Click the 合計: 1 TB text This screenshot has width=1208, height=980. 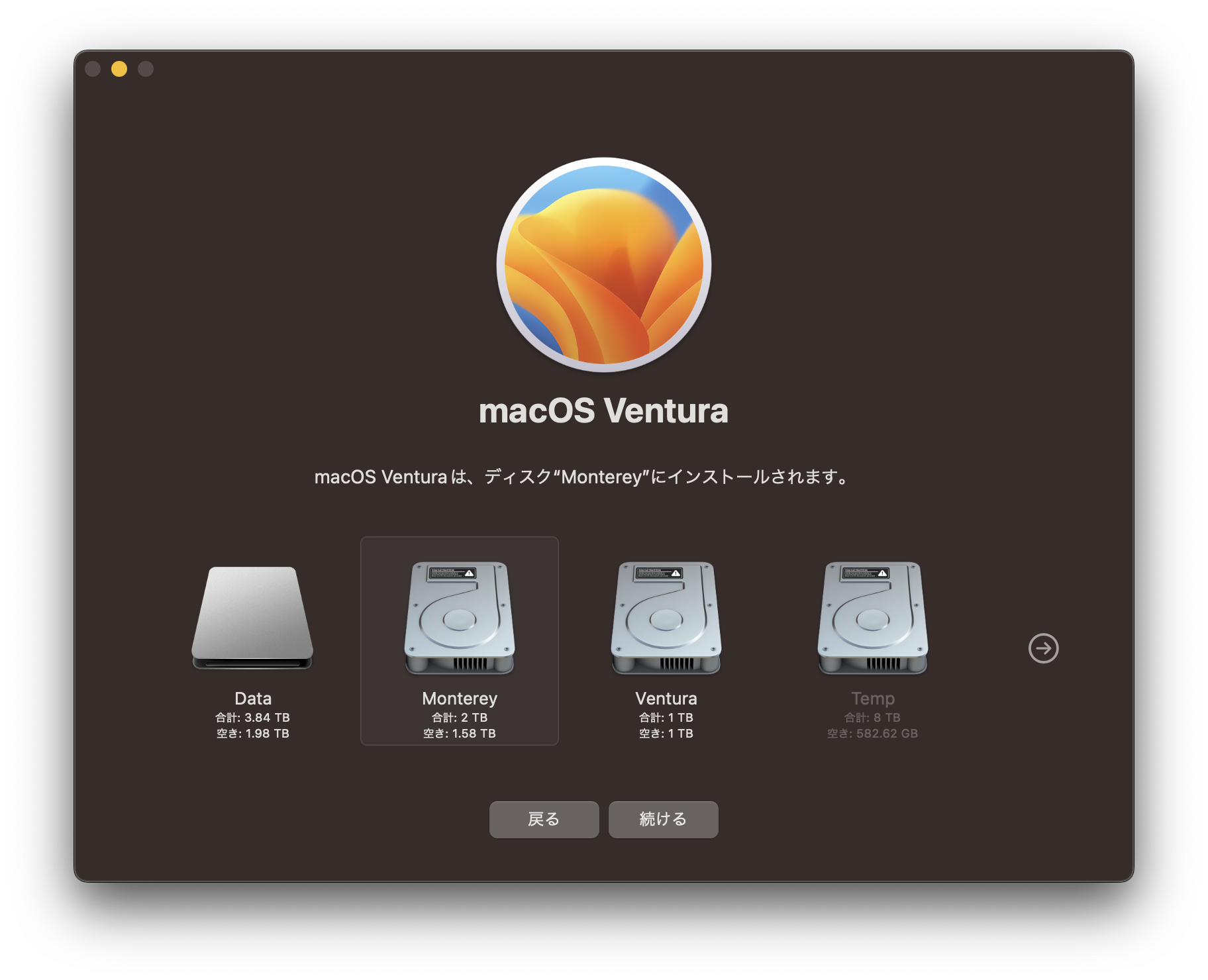coord(666,718)
